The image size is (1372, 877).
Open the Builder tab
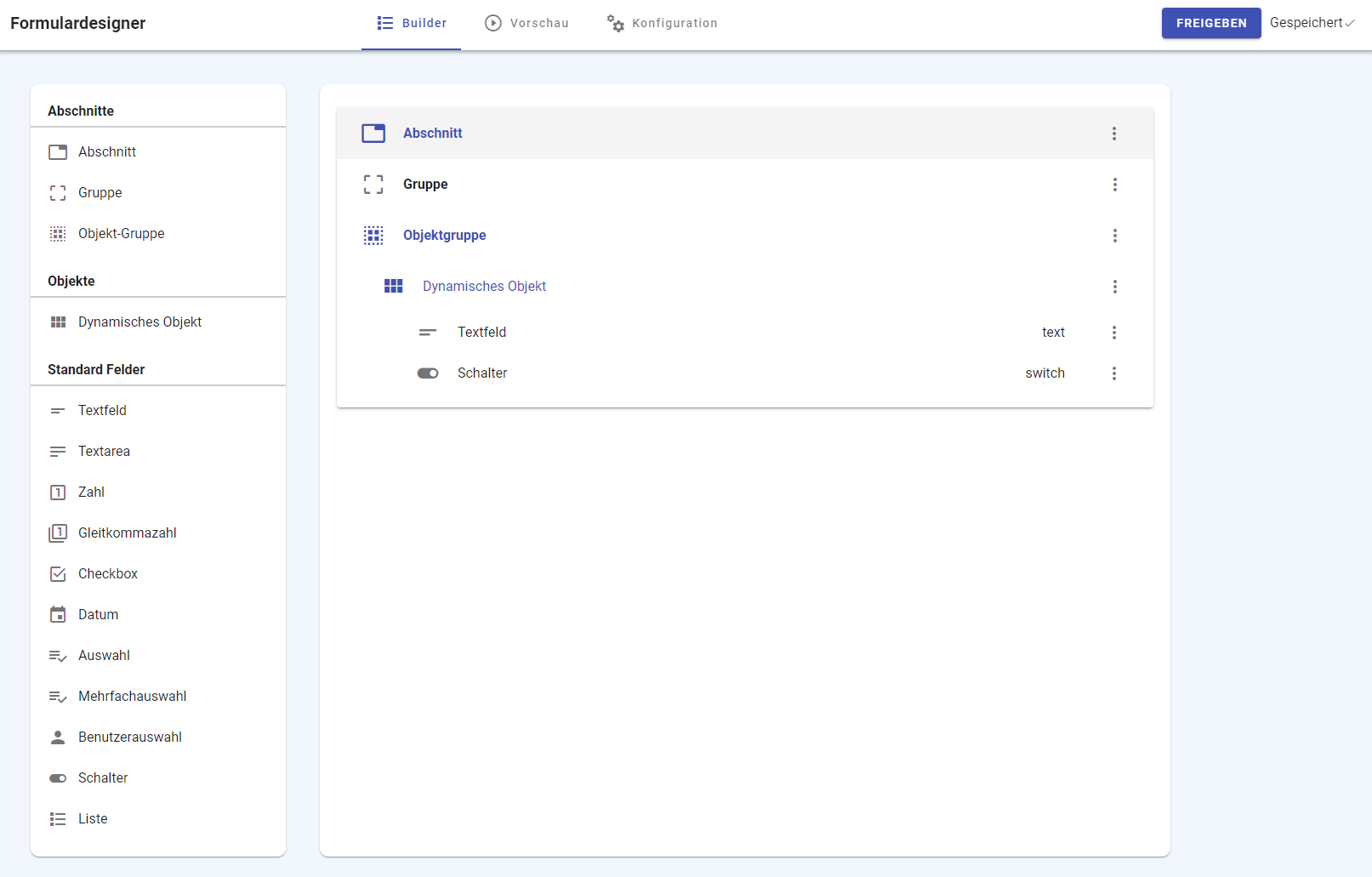(x=412, y=24)
